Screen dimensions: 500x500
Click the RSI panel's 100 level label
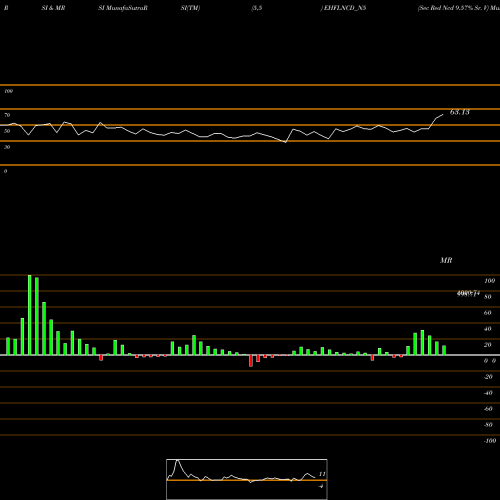[x=8, y=91]
